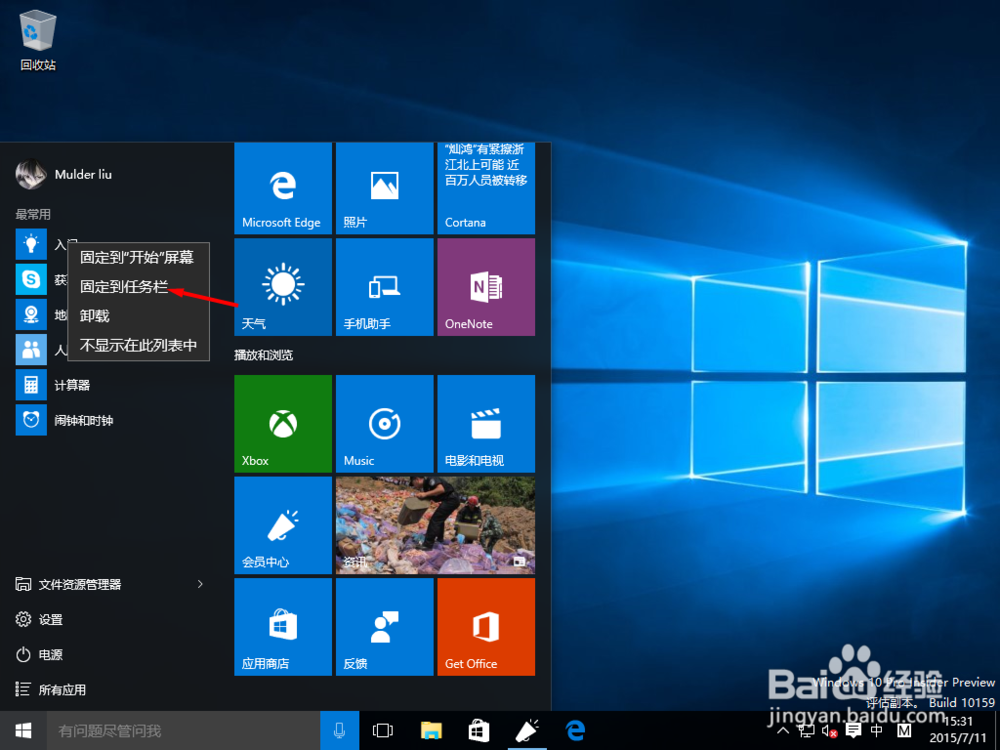Open the 反馈 feedback tile

pyautogui.click(x=385, y=627)
